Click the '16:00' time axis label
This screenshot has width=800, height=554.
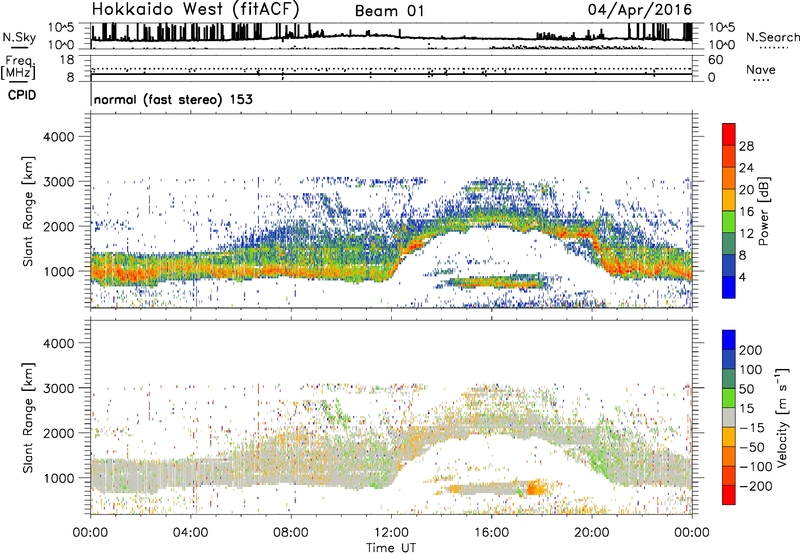click(x=491, y=533)
